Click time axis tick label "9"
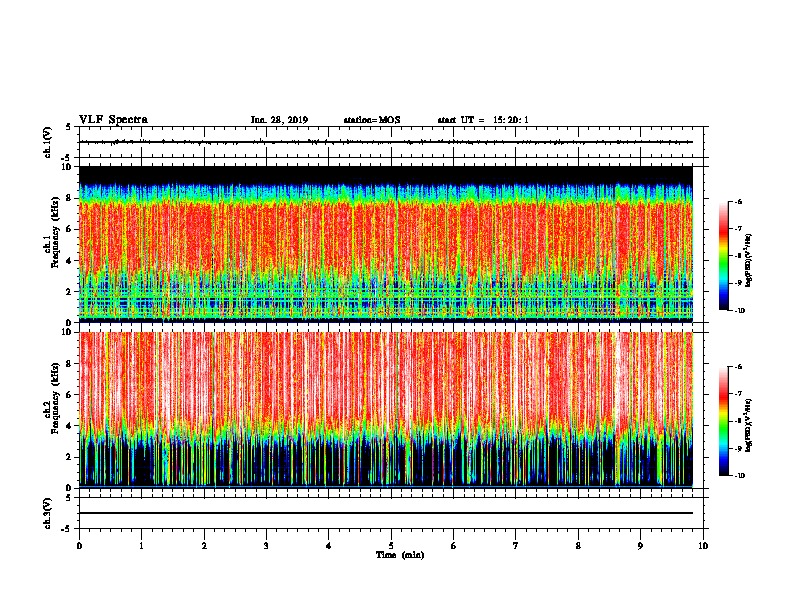 [640, 546]
